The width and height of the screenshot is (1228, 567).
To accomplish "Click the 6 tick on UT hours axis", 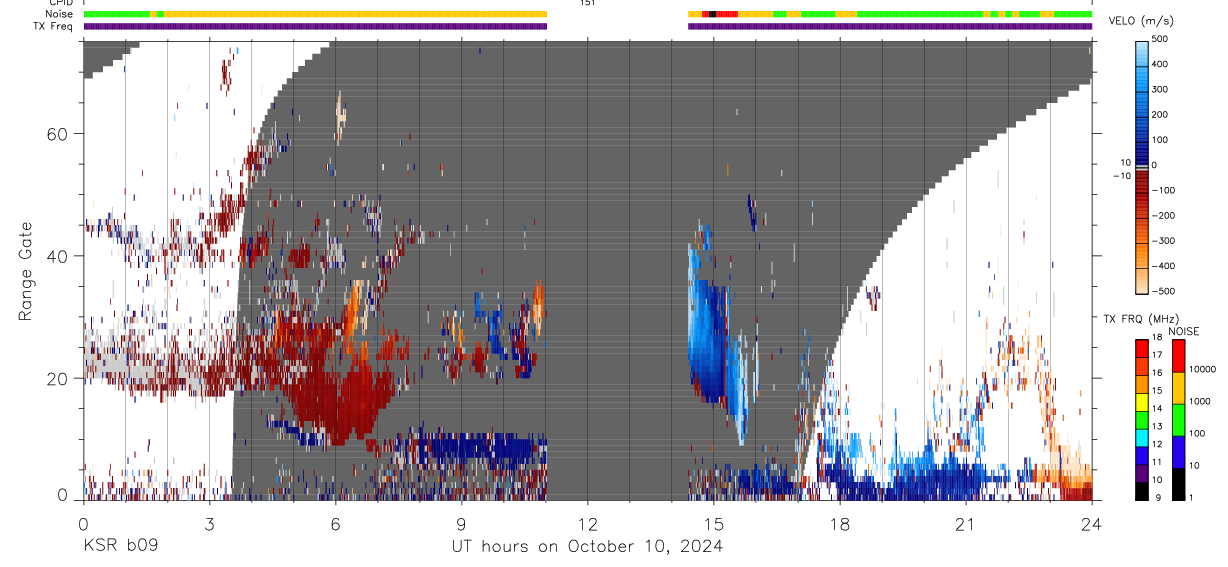I will click(x=335, y=524).
